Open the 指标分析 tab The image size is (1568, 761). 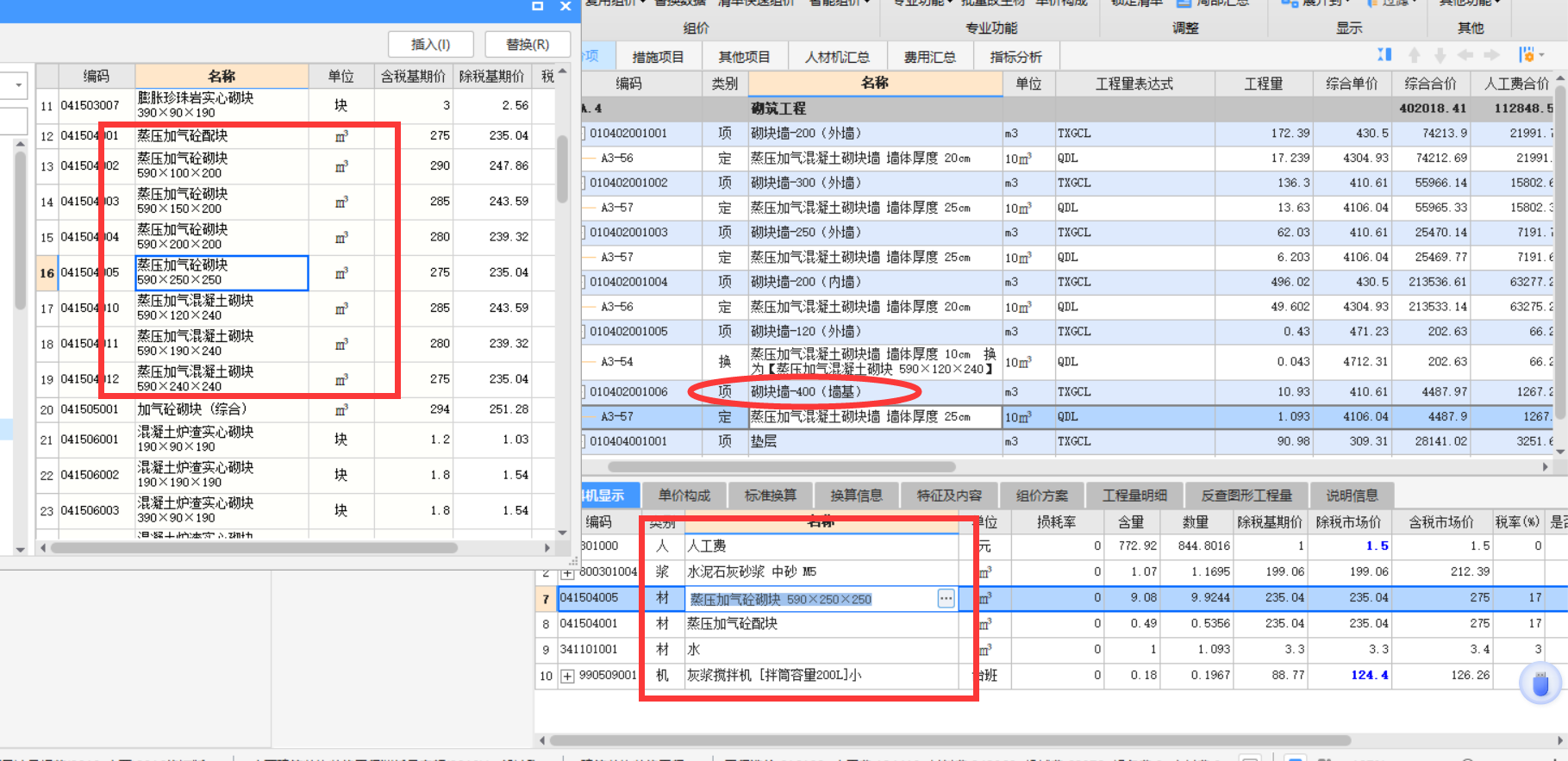(1015, 57)
